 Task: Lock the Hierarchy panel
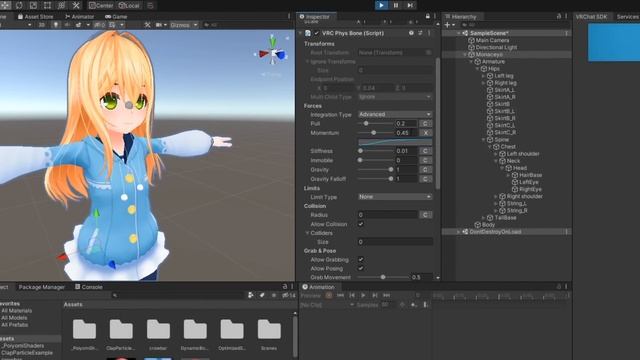(559, 16)
